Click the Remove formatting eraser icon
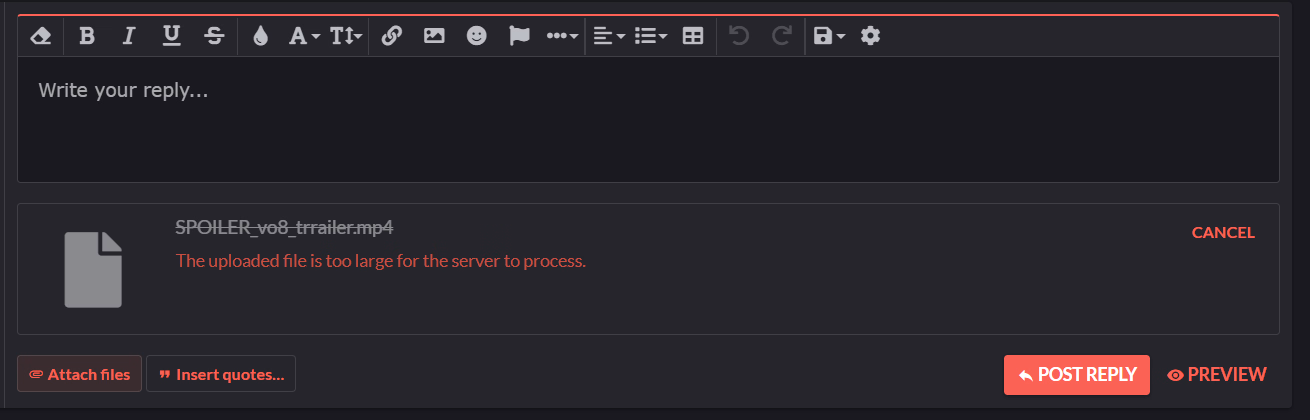 [x=41, y=36]
